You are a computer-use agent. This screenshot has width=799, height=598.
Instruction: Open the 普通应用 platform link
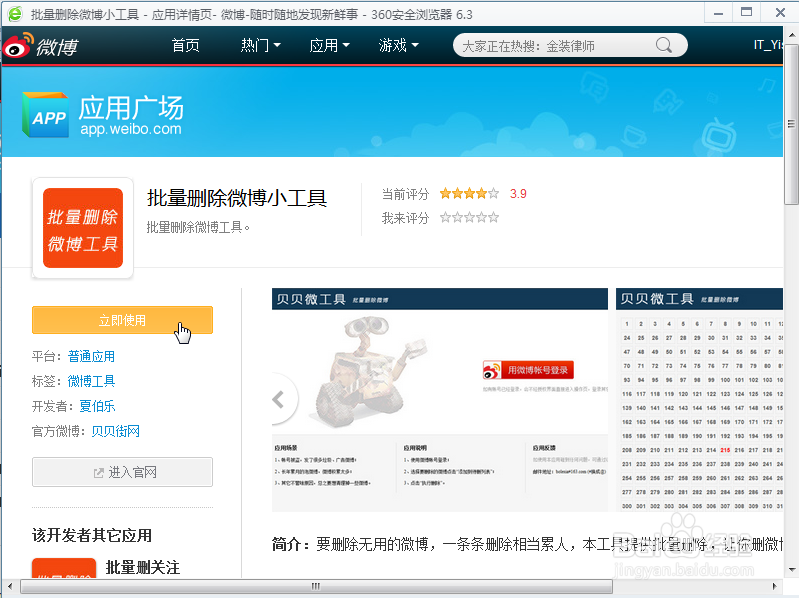(91, 356)
